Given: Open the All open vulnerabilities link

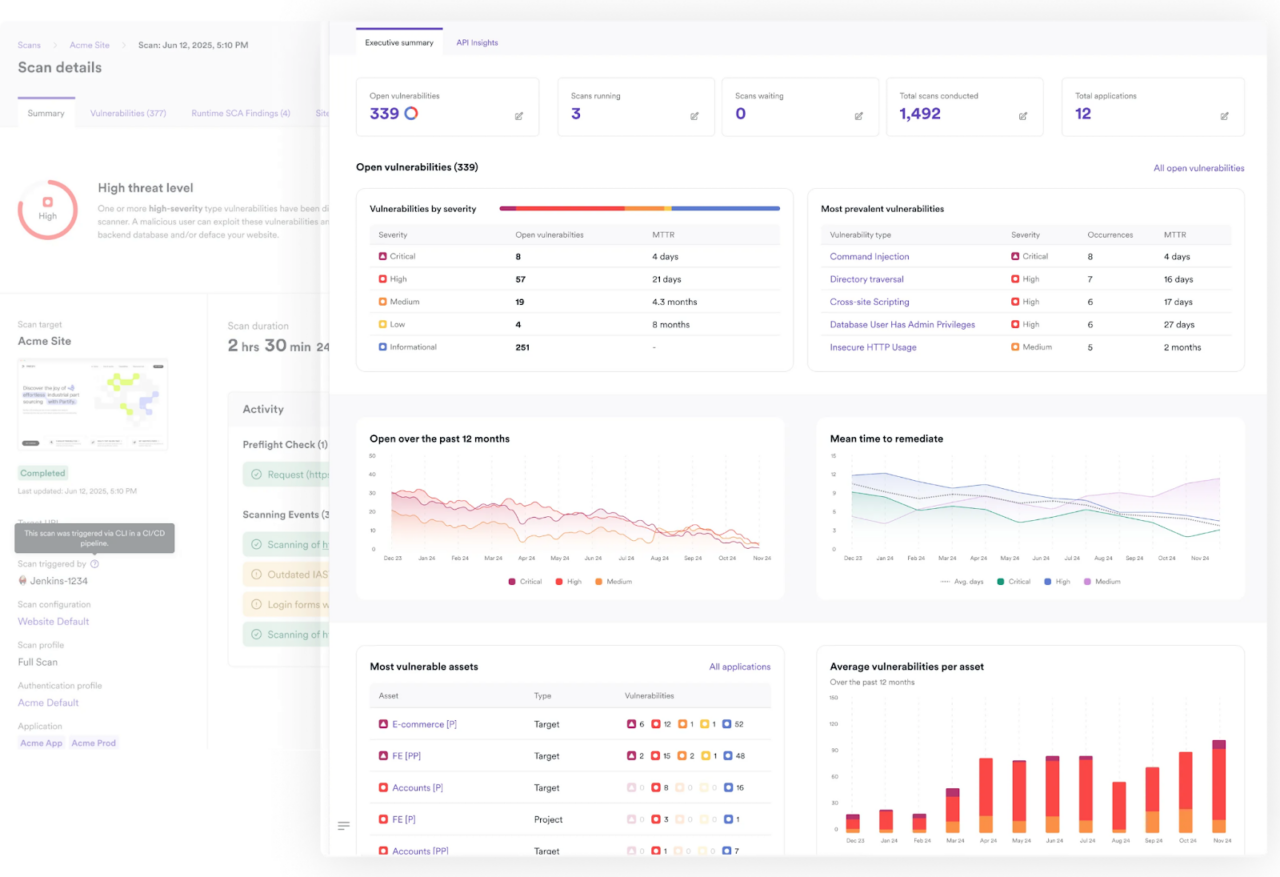Looking at the screenshot, I should [x=1198, y=168].
